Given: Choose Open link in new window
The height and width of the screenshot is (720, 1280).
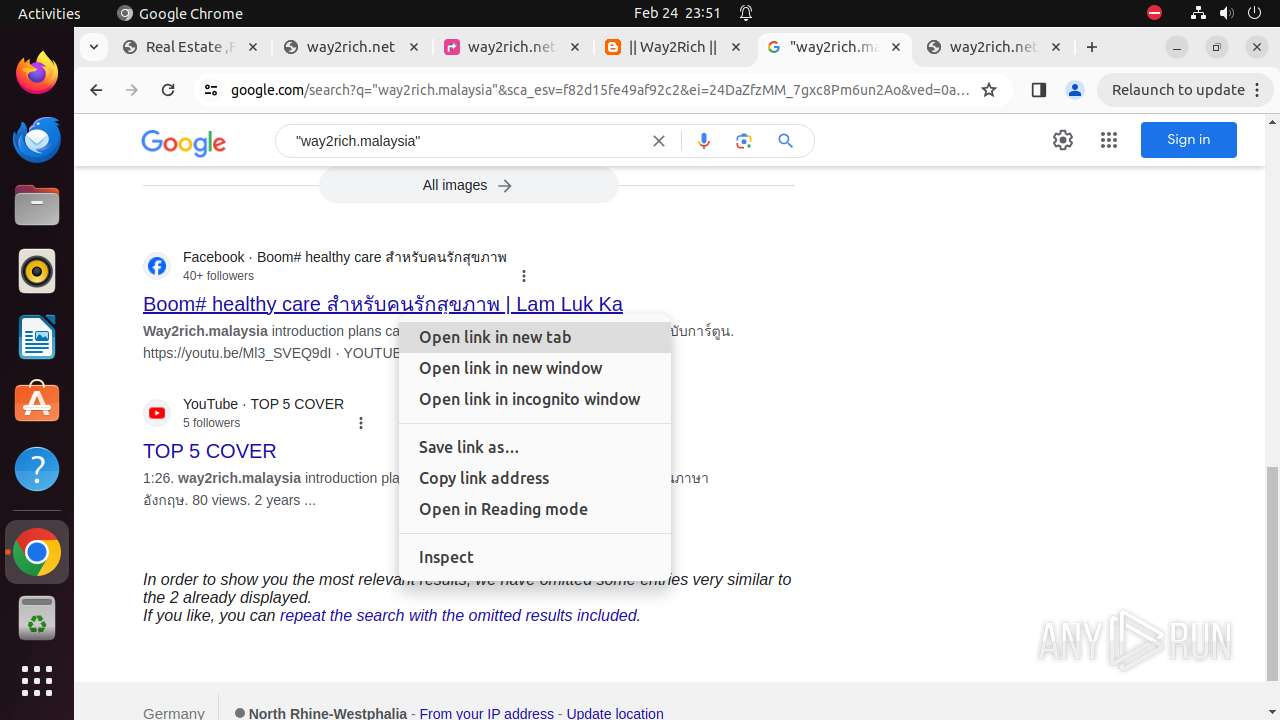Looking at the screenshot, I should (535, 368).
